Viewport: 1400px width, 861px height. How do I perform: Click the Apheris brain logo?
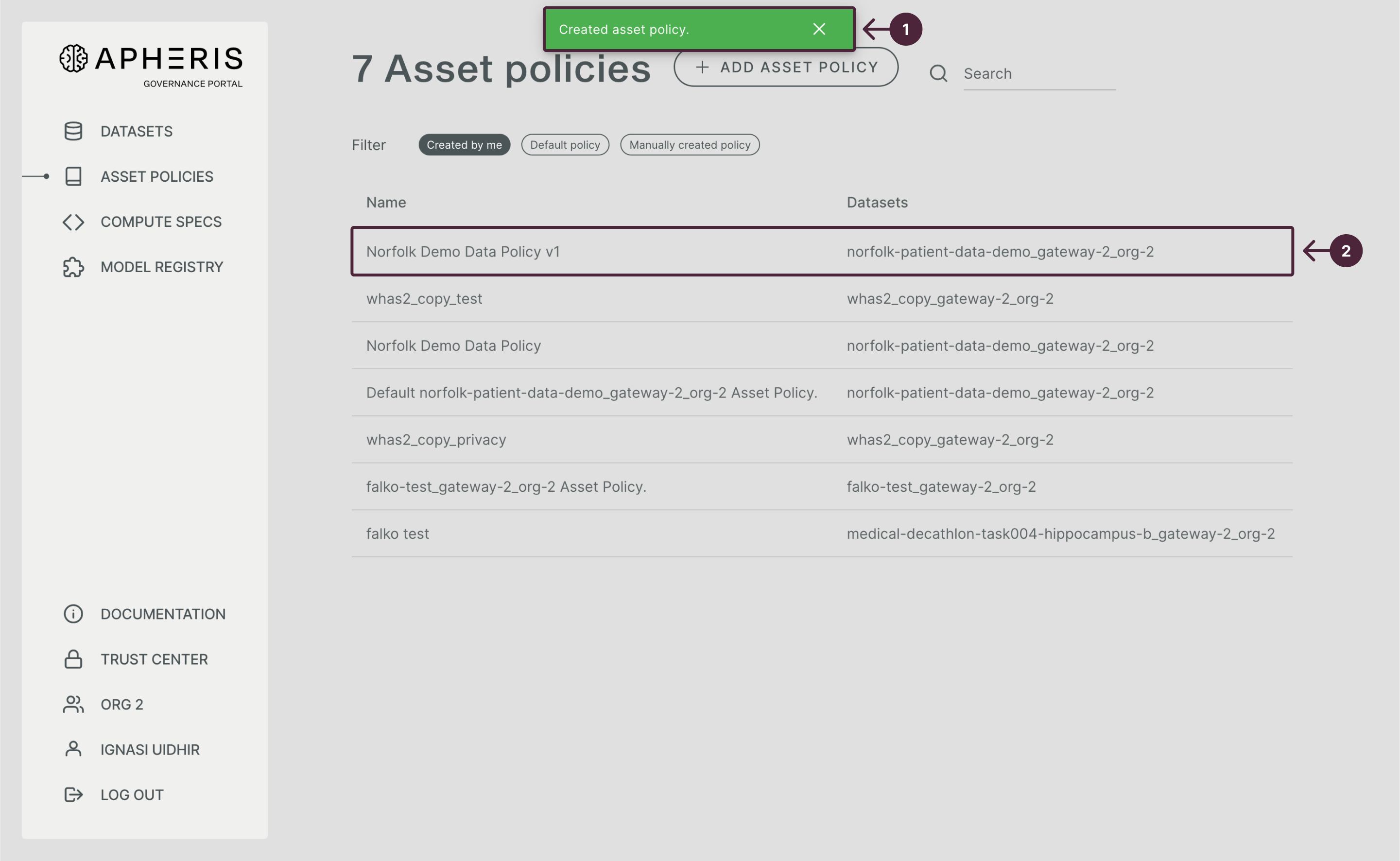(74, 59)
